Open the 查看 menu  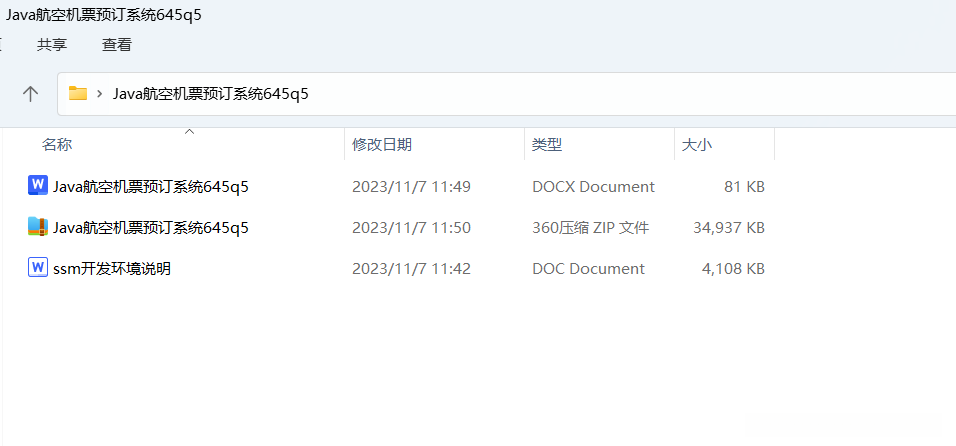click(x=116, y=44)
